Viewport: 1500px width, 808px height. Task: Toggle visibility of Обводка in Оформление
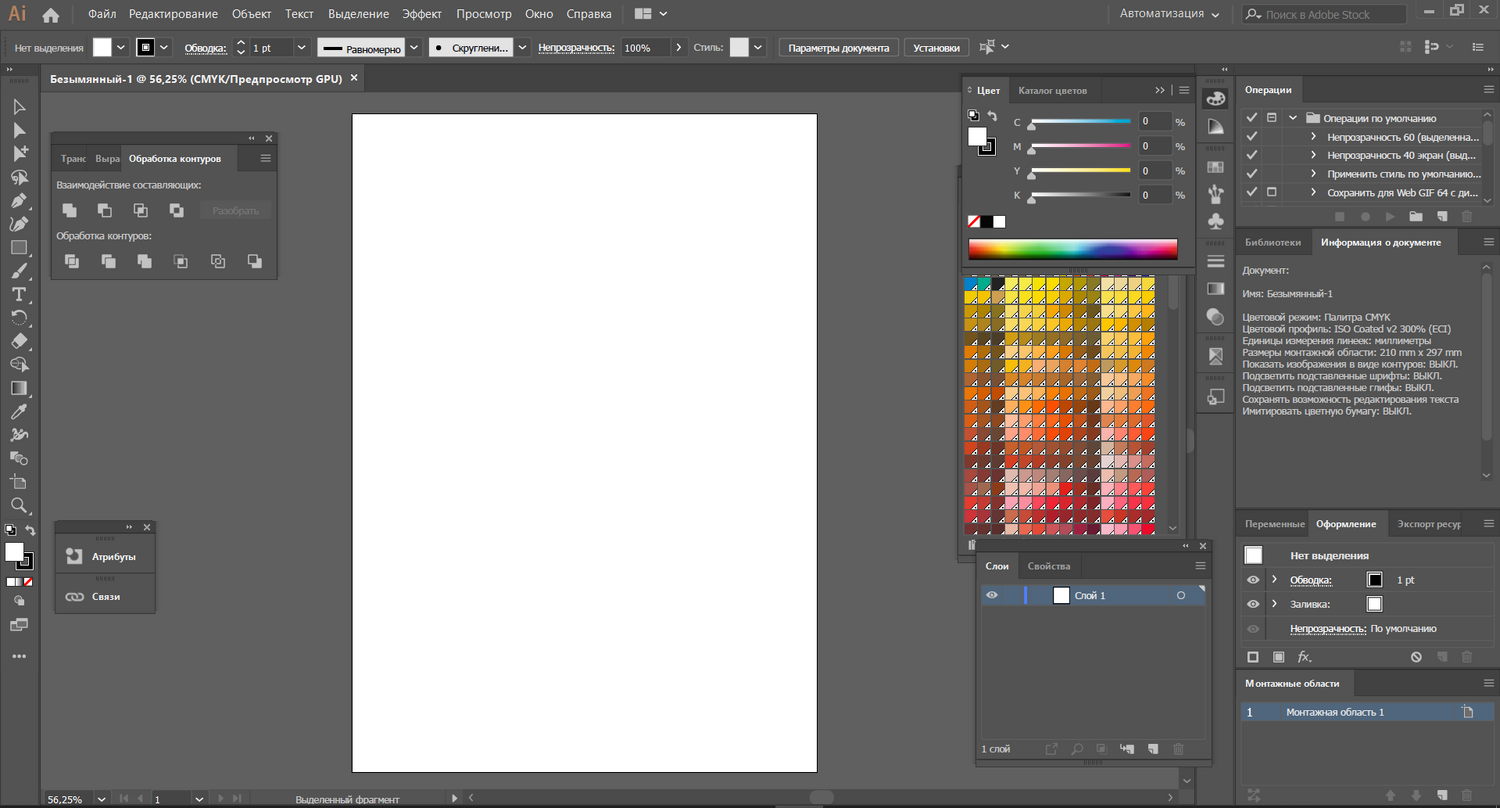[x=1253, y=580]
